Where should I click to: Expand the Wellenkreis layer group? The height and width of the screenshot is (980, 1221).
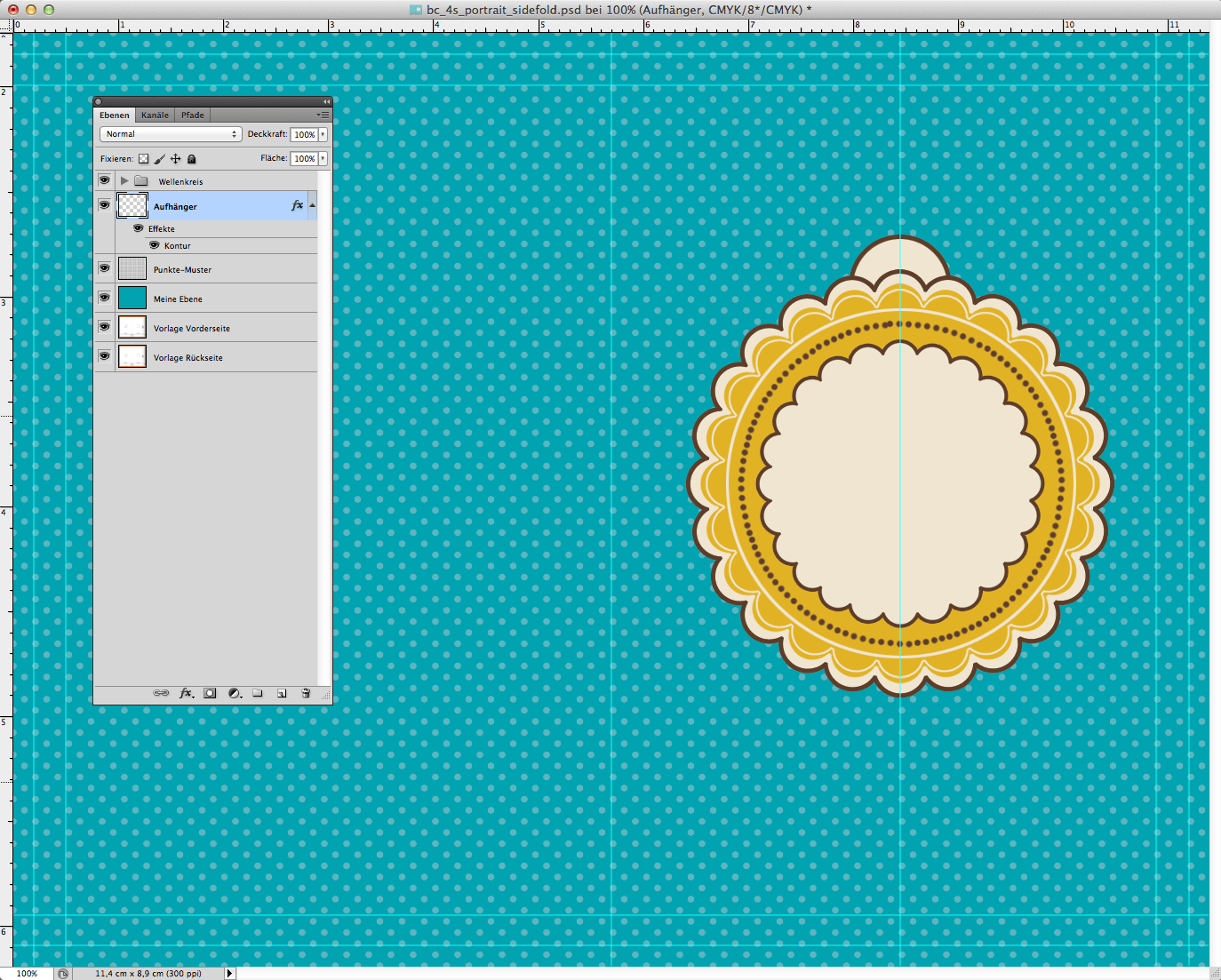click(124, 181)
